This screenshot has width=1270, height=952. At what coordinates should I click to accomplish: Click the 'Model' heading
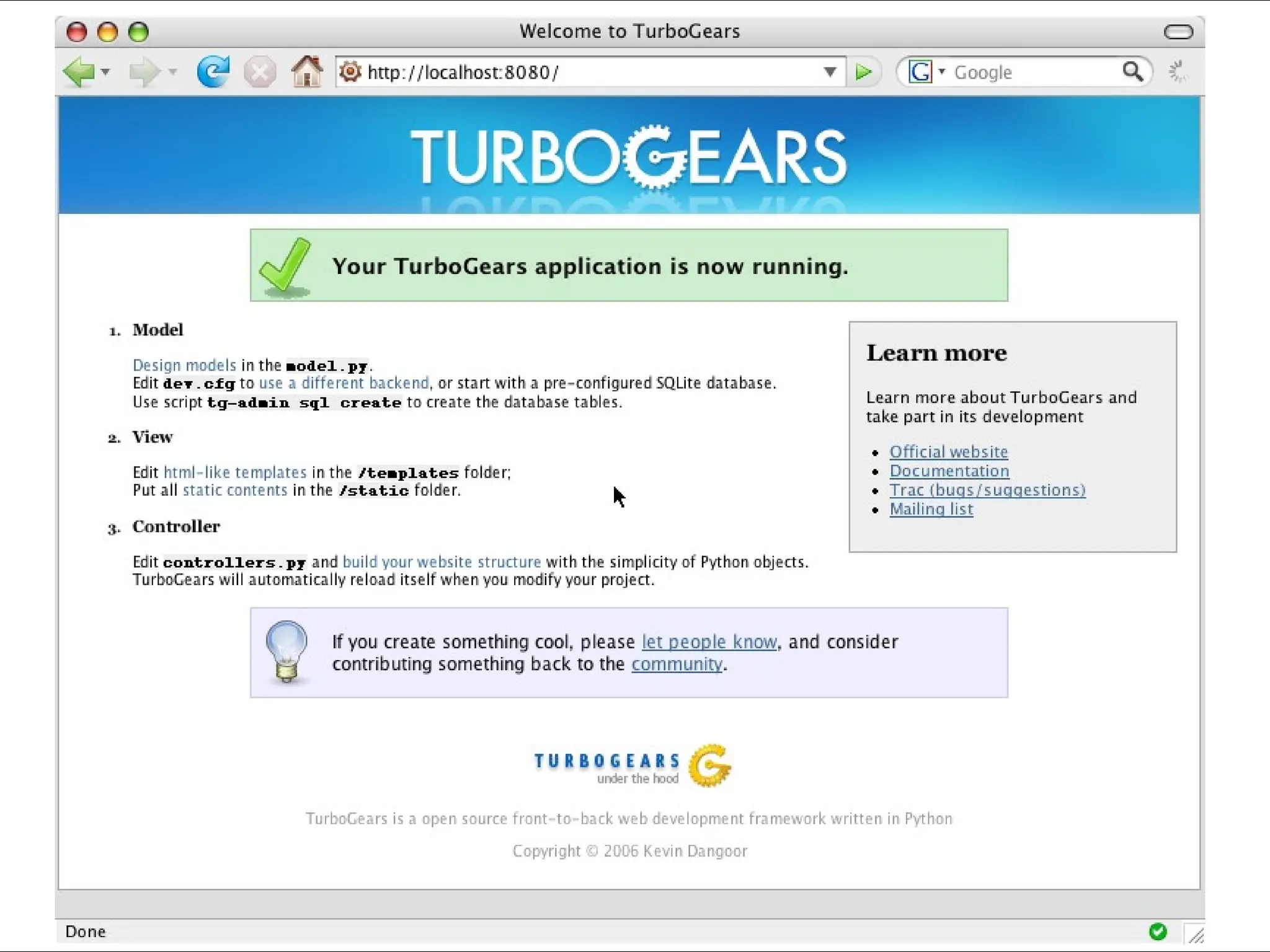point(158,330)
